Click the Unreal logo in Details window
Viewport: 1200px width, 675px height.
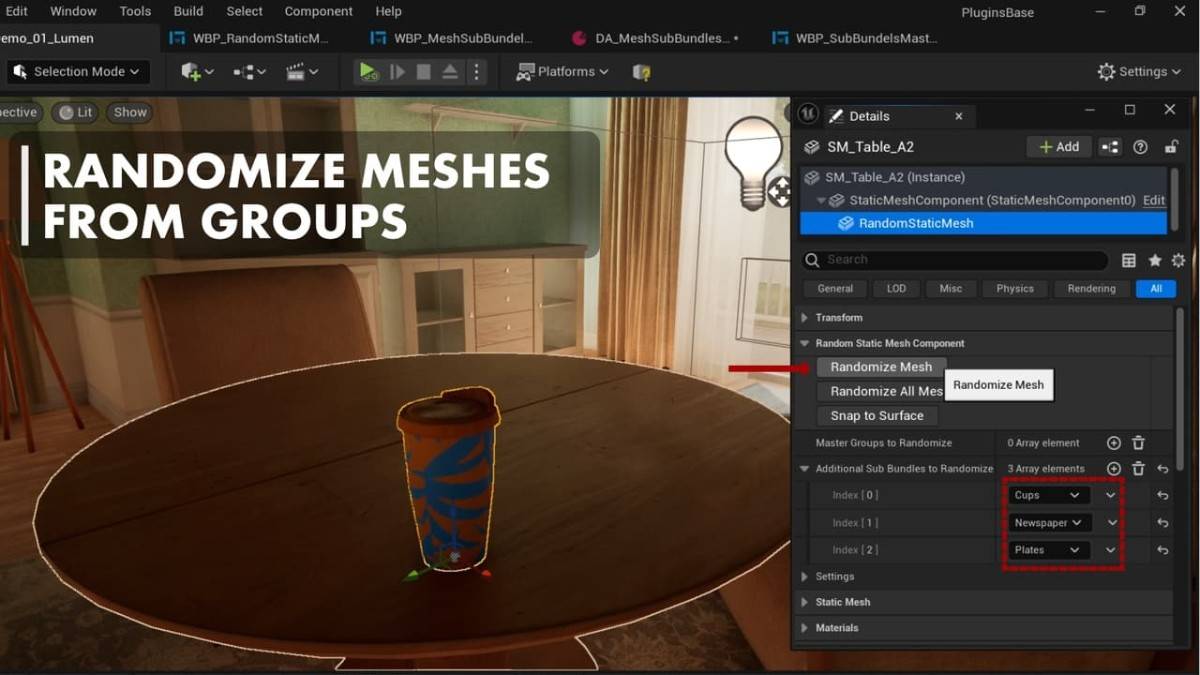click(807, 115)
